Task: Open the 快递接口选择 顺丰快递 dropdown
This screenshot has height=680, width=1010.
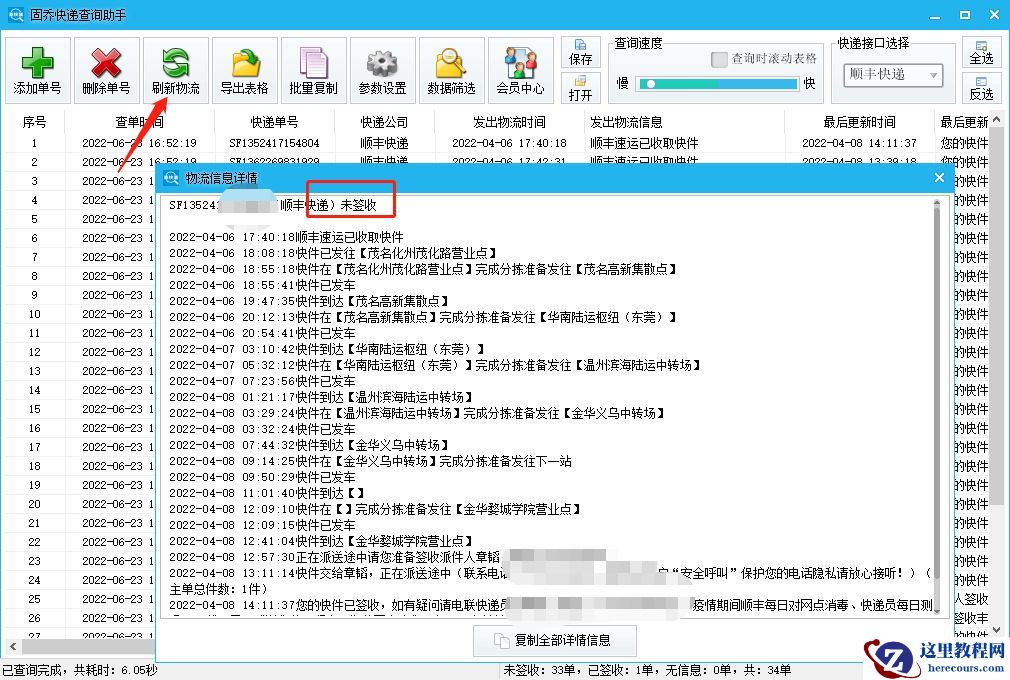Action: point(893,75)
